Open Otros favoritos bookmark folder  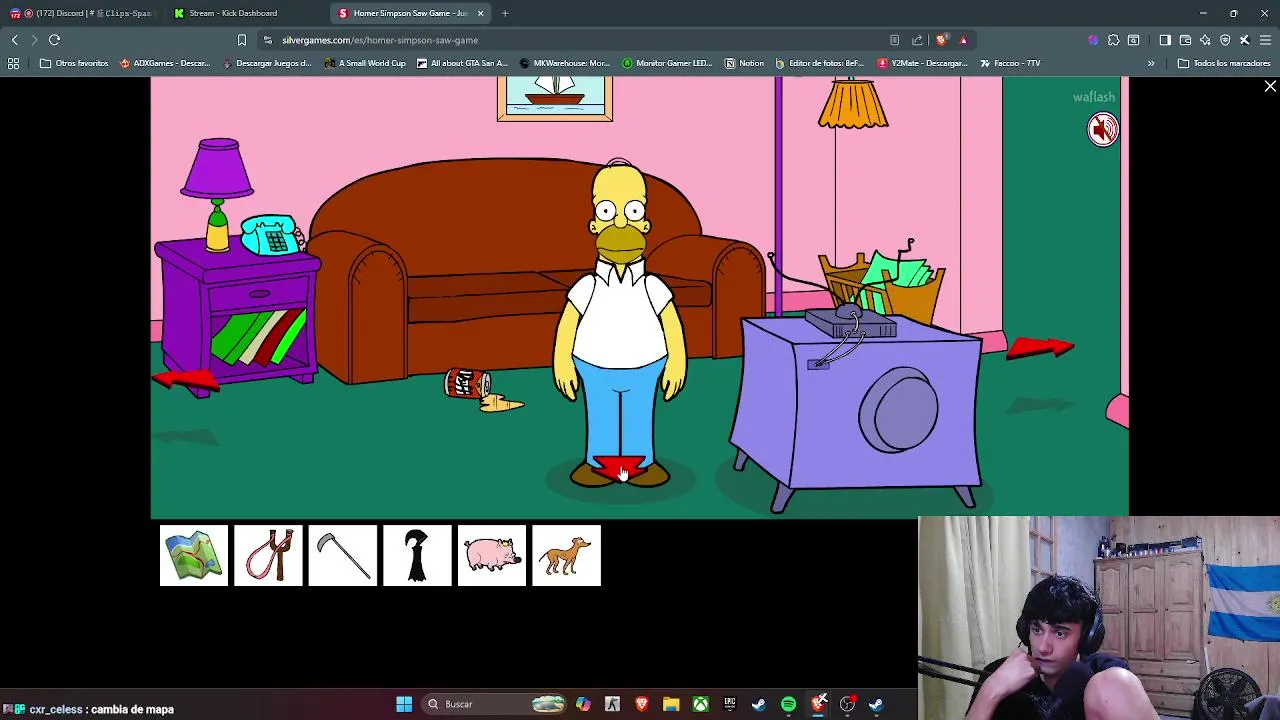click(x=74, y=63)
